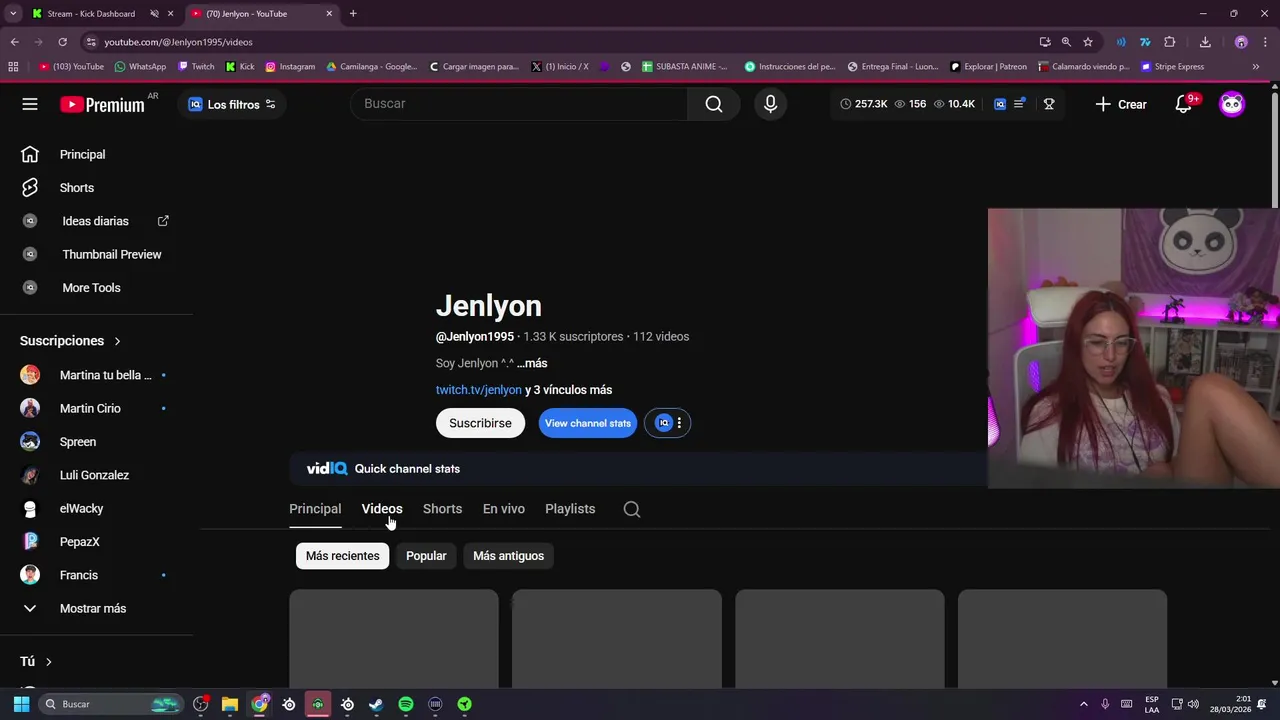Image resolution: width=1280 pixels, height=720 pixels.
Task: Open the YouTube hamburger guide menu
Action: pos(30,104)
